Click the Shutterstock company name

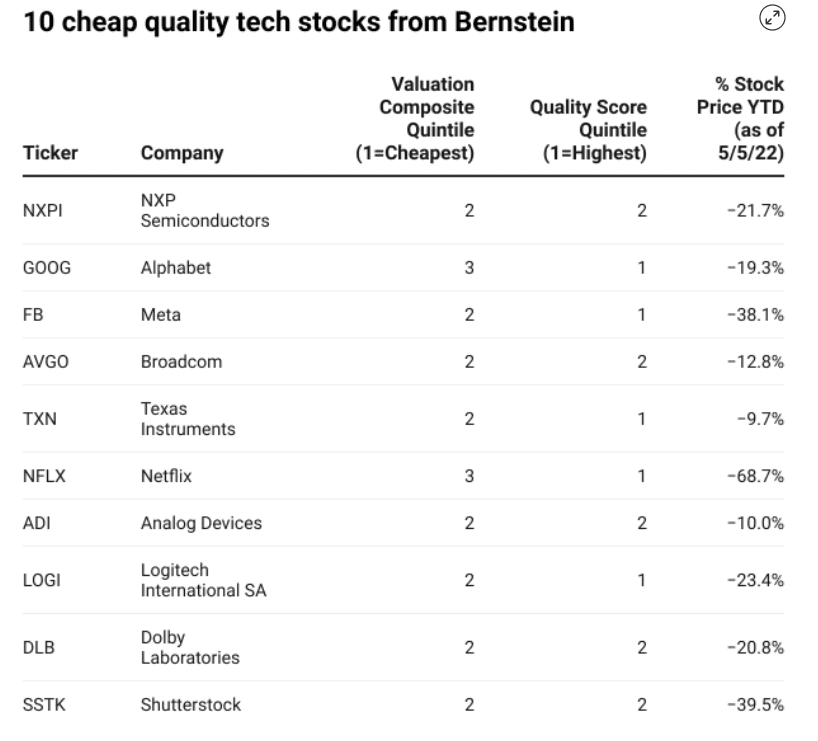(x=190, y=704)
